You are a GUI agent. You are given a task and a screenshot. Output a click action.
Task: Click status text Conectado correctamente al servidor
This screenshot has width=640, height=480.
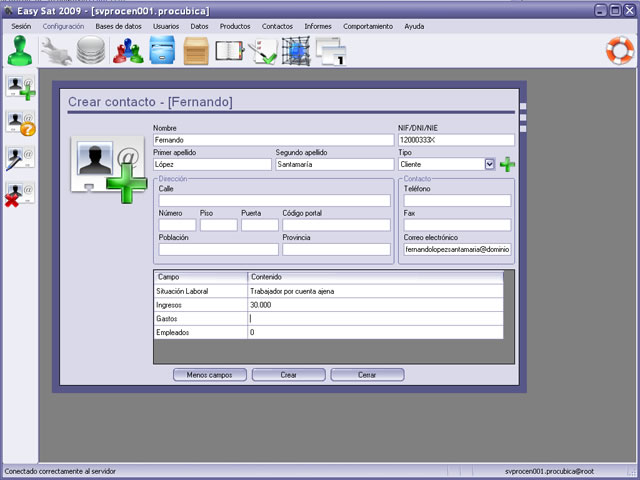pos(60,471)
